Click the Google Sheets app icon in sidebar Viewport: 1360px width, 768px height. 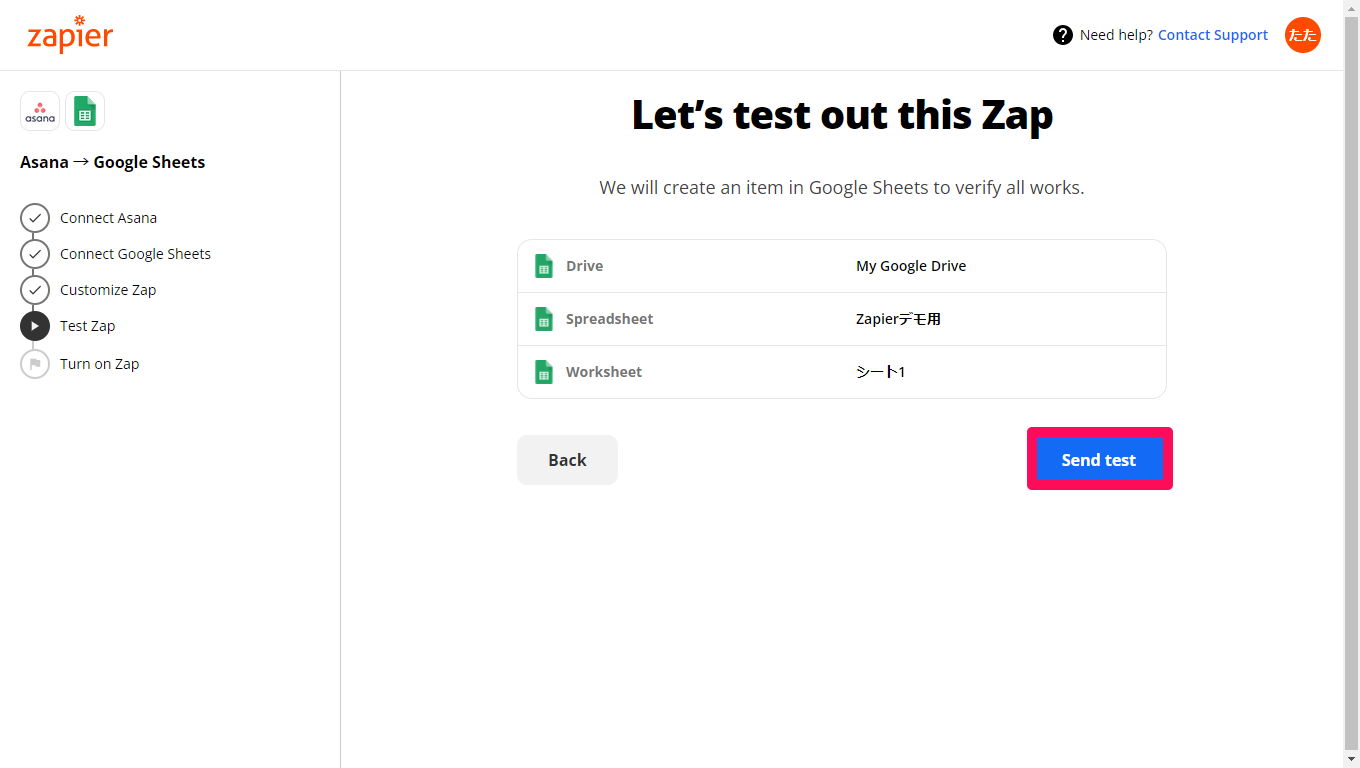click(85, 111)
